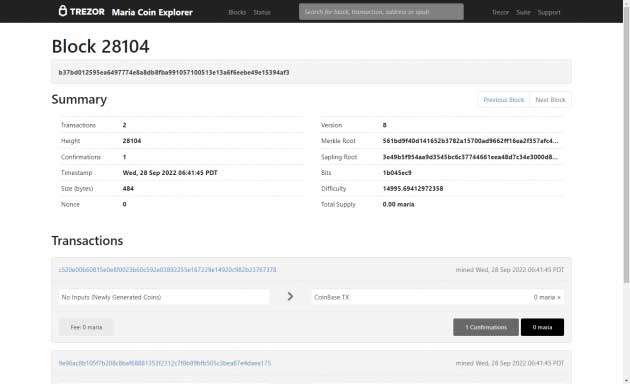This screenshot has height=384, width=630.
Task: Click the arrow between inputs and outputs
Action: tap(290, 296)
